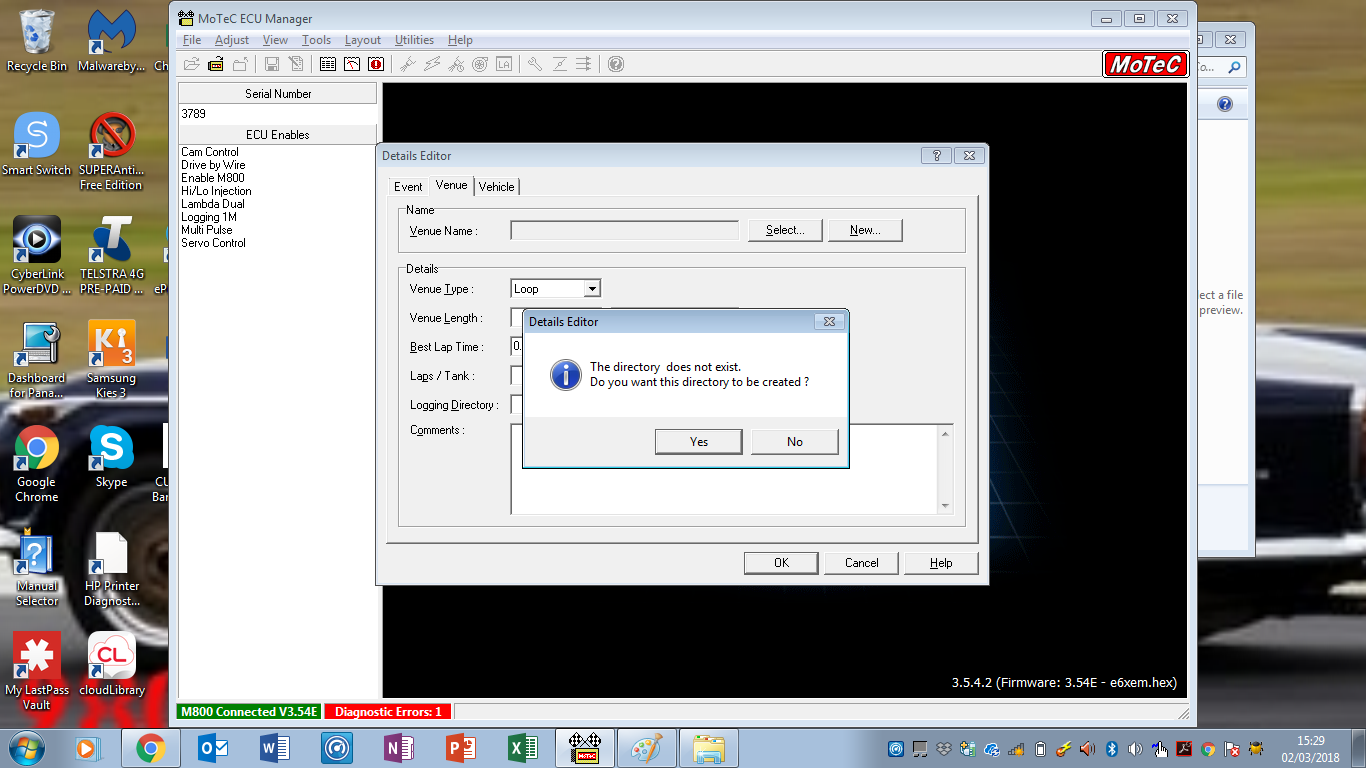Click the horizontal lines align toolbar icon
This screenshot has width=1366, height=768.
584,64
